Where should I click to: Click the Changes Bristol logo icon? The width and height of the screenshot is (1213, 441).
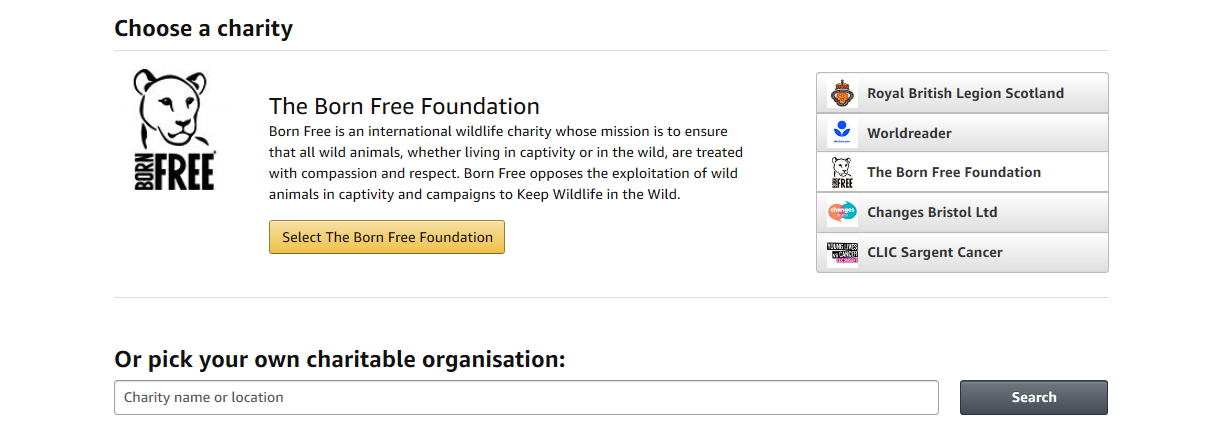click(x=842, y=212)
